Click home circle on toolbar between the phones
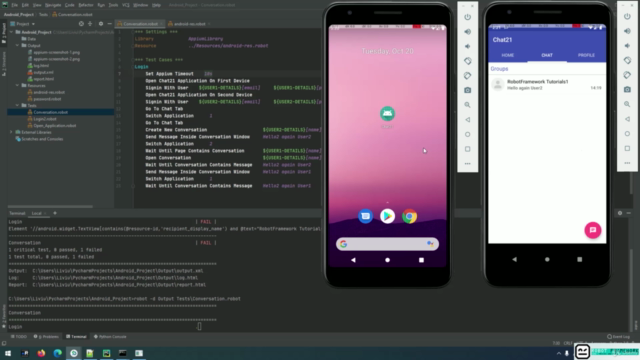 point(467,134)
